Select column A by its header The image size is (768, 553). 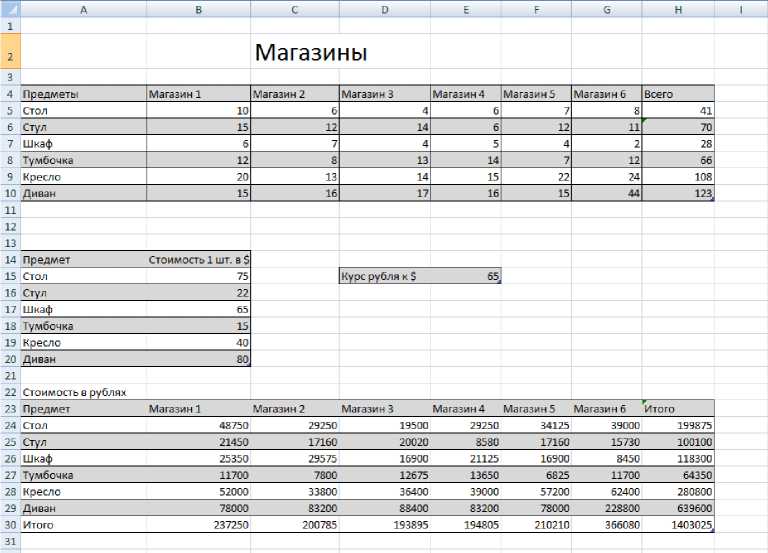82,9
